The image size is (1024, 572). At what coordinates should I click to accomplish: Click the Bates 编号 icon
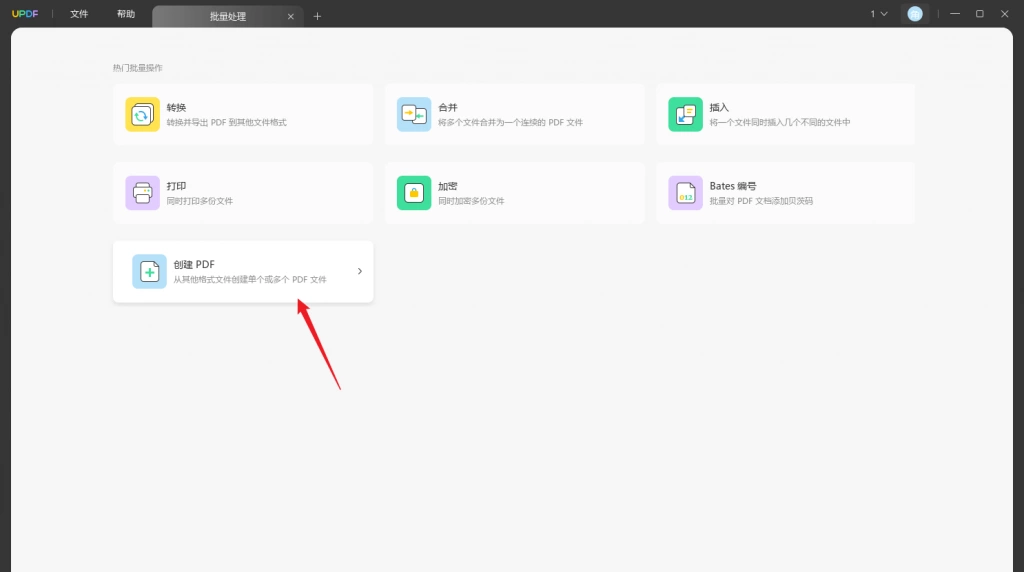pyautogui.click(x=685, y=193)
